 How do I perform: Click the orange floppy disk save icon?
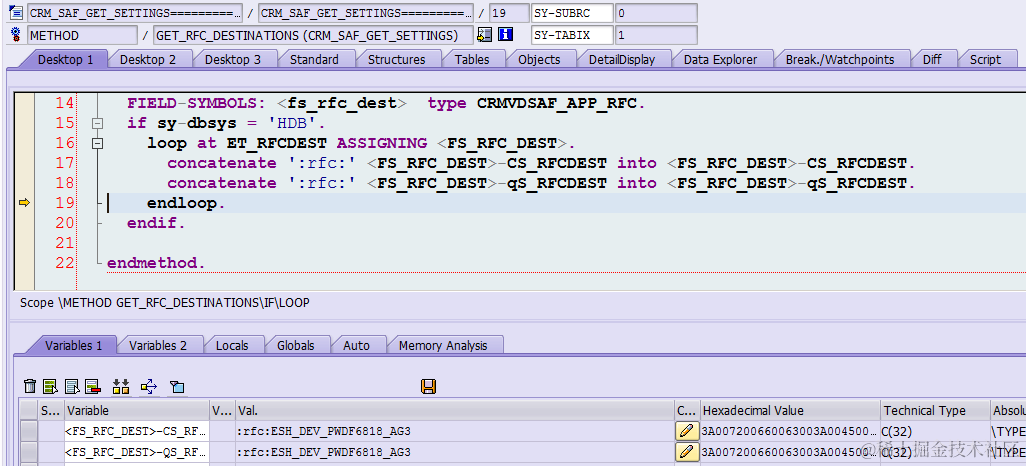(x=429, y=386)
